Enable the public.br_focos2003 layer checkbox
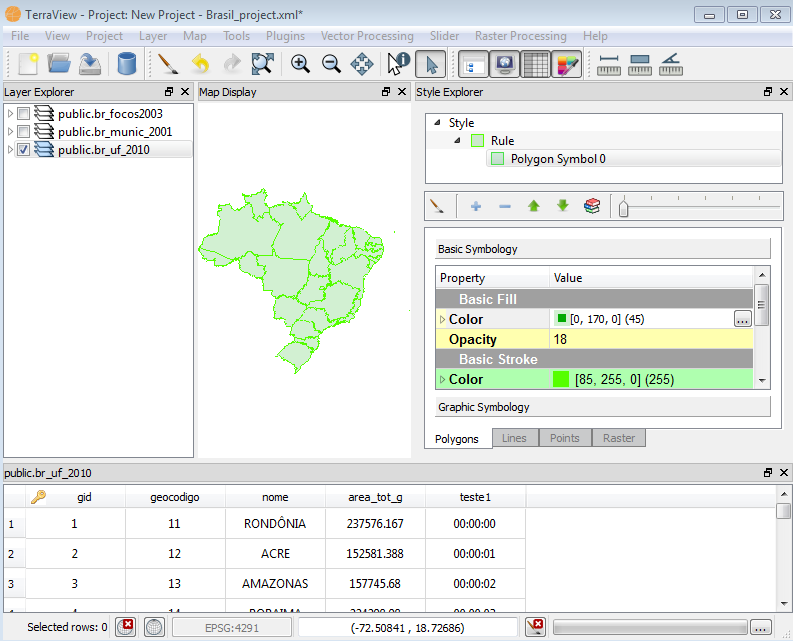This screenshot has height=641, width=793. pos(24,114)
